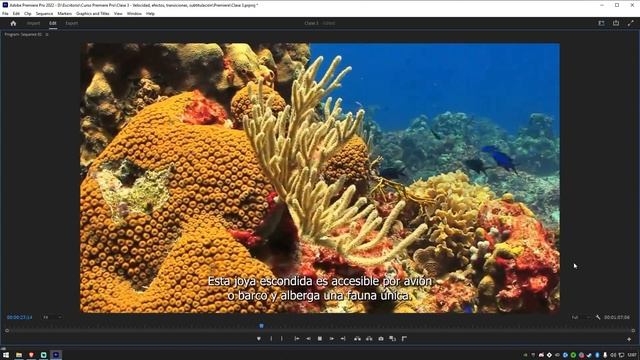Screen dimensions: 640x360
Task: Open Brave browser from the taskbar
Action: coord(31,355)
